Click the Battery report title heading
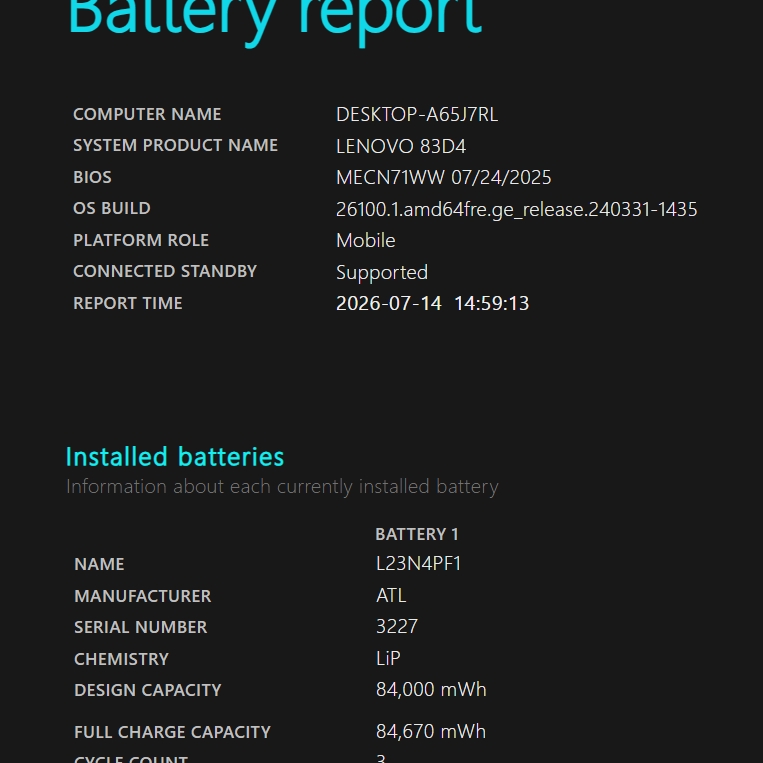This screenshot has height=763, width=763. pos(275,19)
